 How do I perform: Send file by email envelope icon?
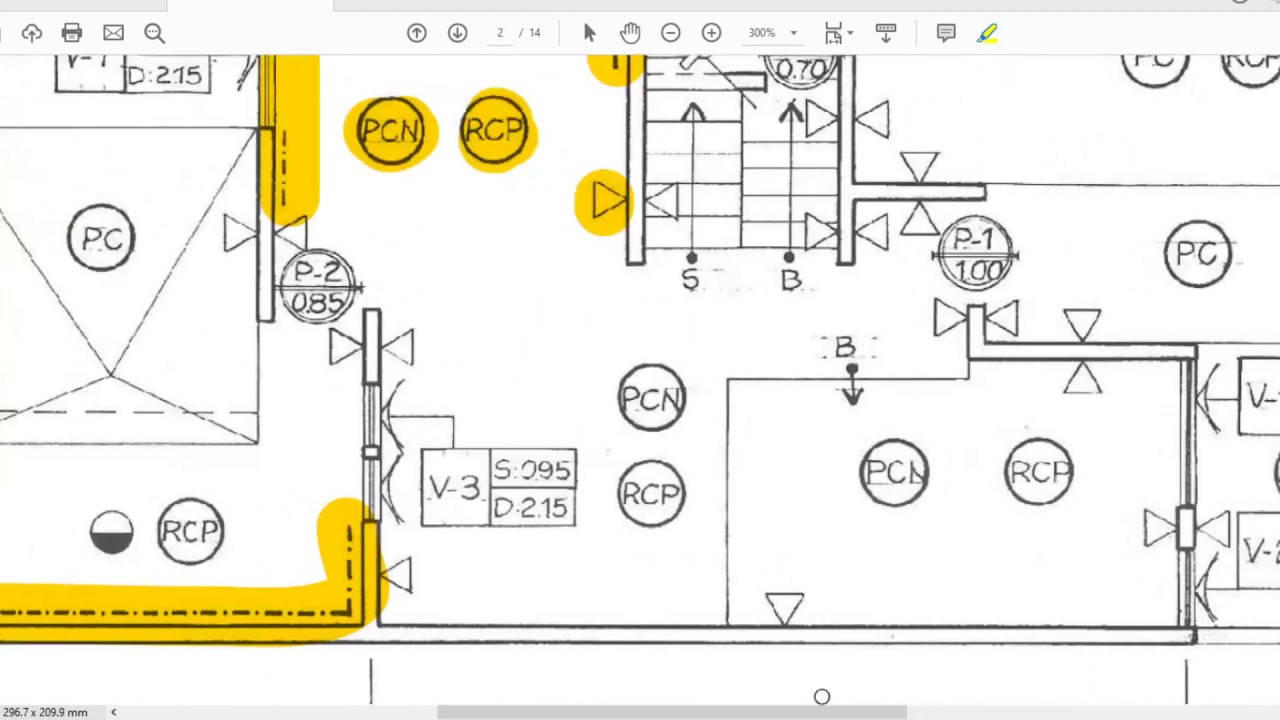(x=113, y=33)
